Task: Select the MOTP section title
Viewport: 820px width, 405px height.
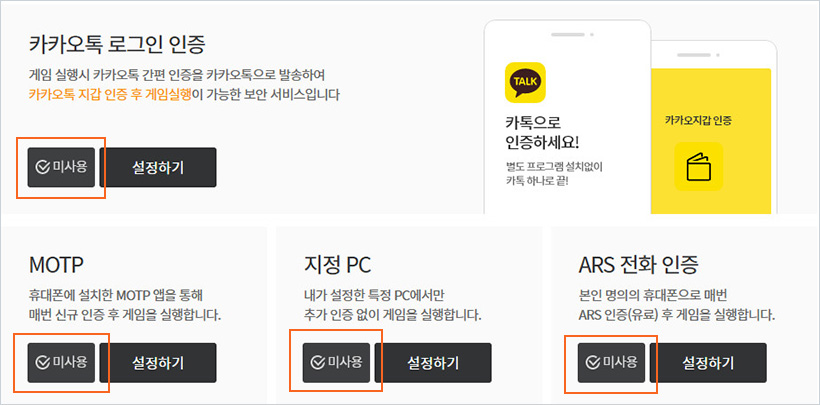Action: (x=56, y=265)
